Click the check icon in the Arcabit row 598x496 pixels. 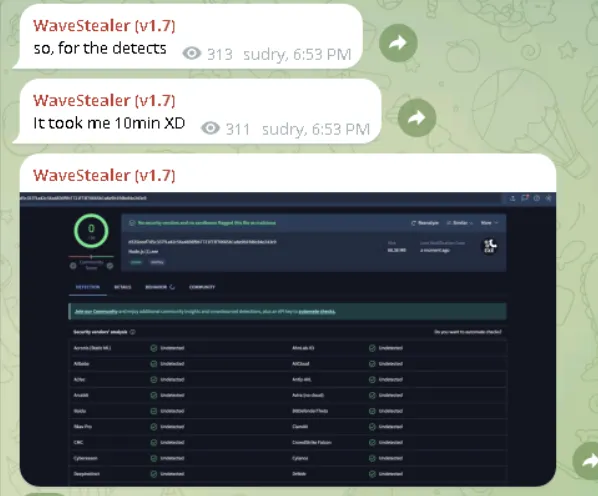pyautogui.click(x=154, y=395)
